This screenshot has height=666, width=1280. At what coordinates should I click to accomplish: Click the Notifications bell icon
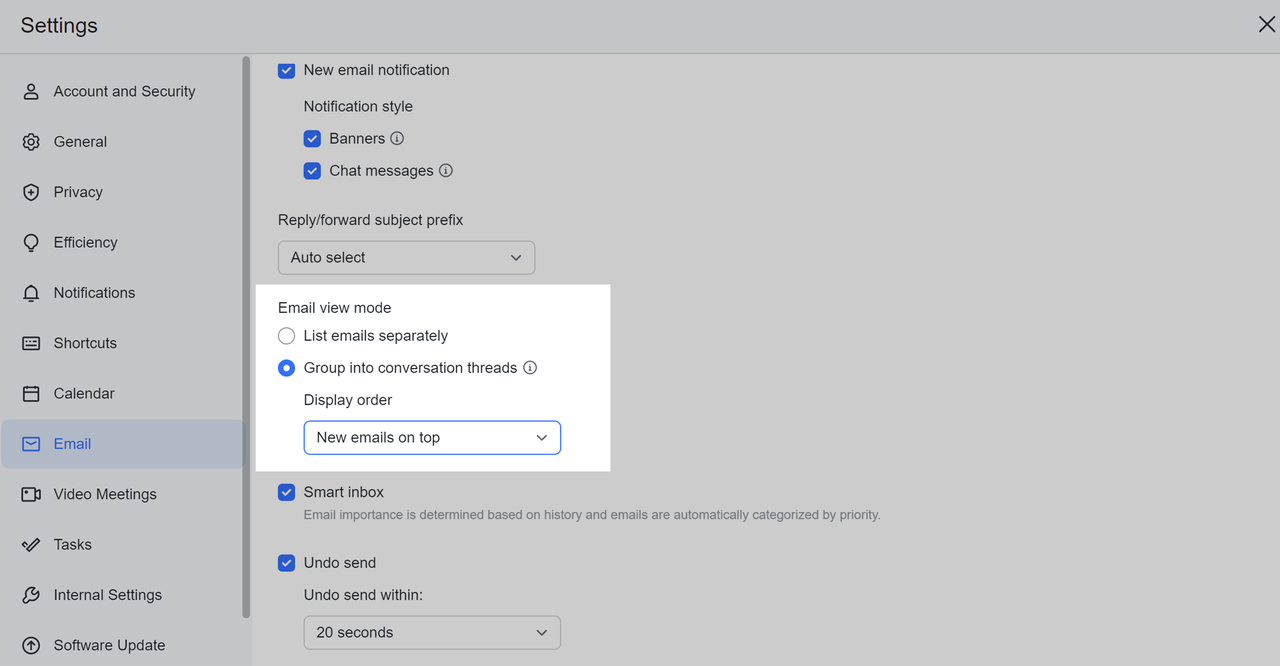coord(31,293)
